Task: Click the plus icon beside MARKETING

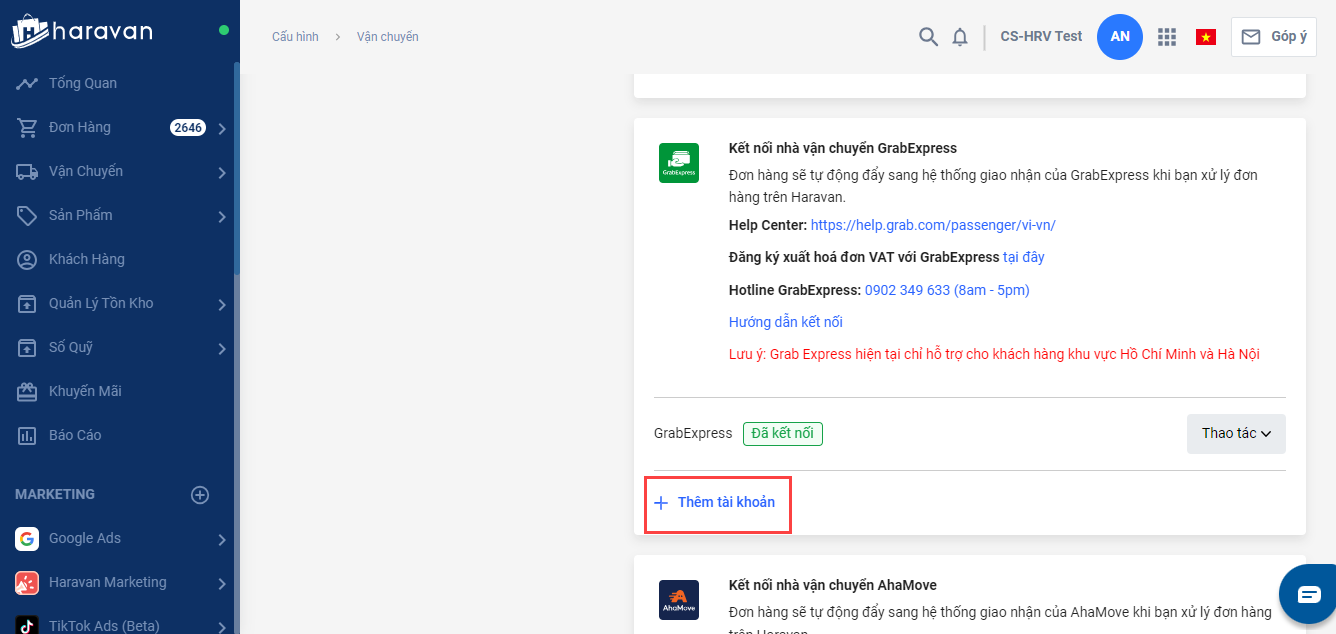Action: coord(200,495)
